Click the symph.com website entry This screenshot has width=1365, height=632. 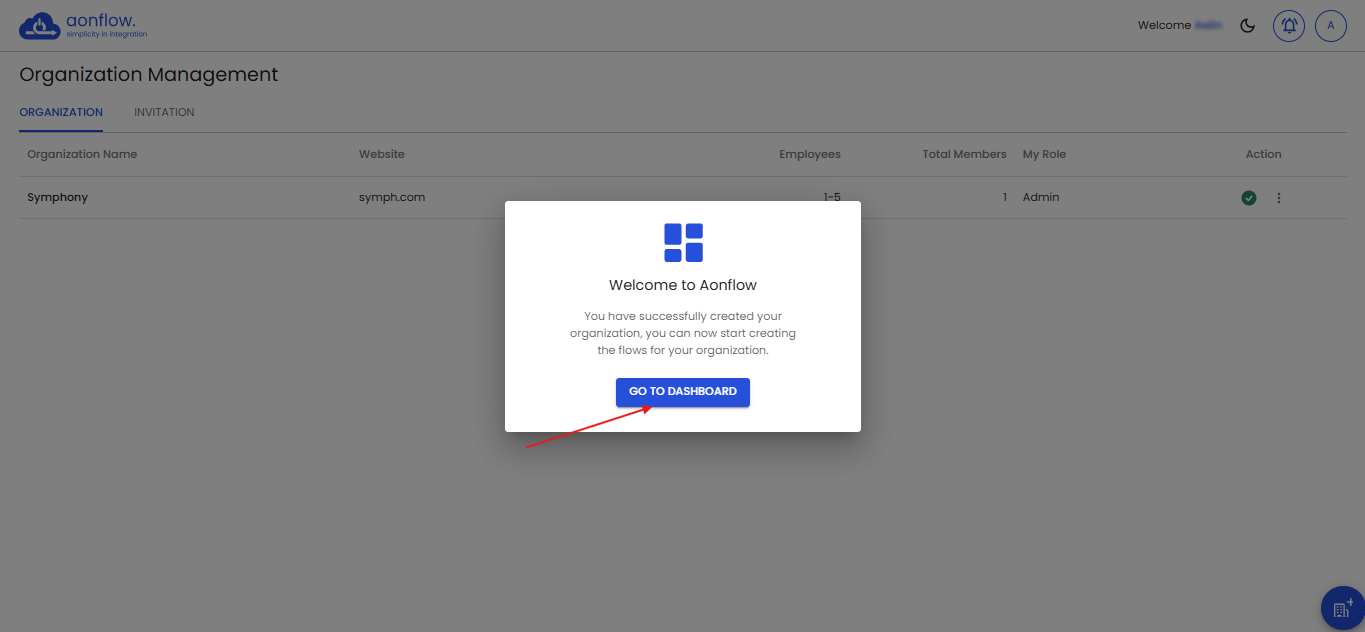[392, 198]
